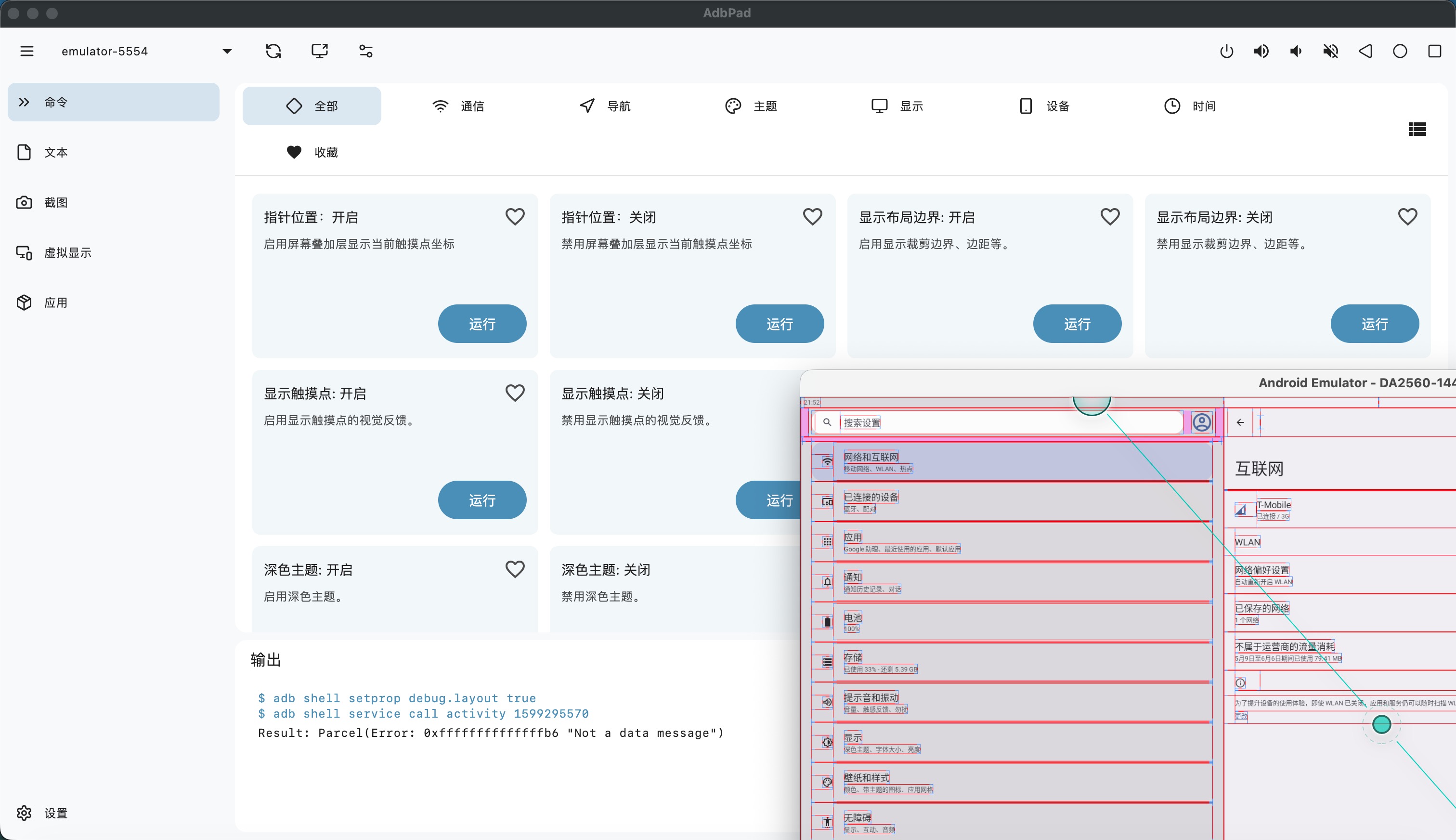Select the 收藏 favorites tab
This screenshot has height=840, width=1456.
click(x=312, y=152)
